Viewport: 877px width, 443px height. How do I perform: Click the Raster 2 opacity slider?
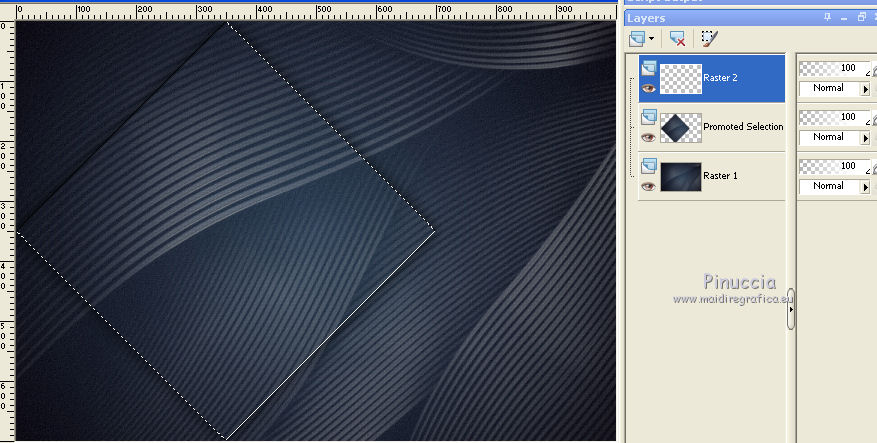click(x=832, y=68)
